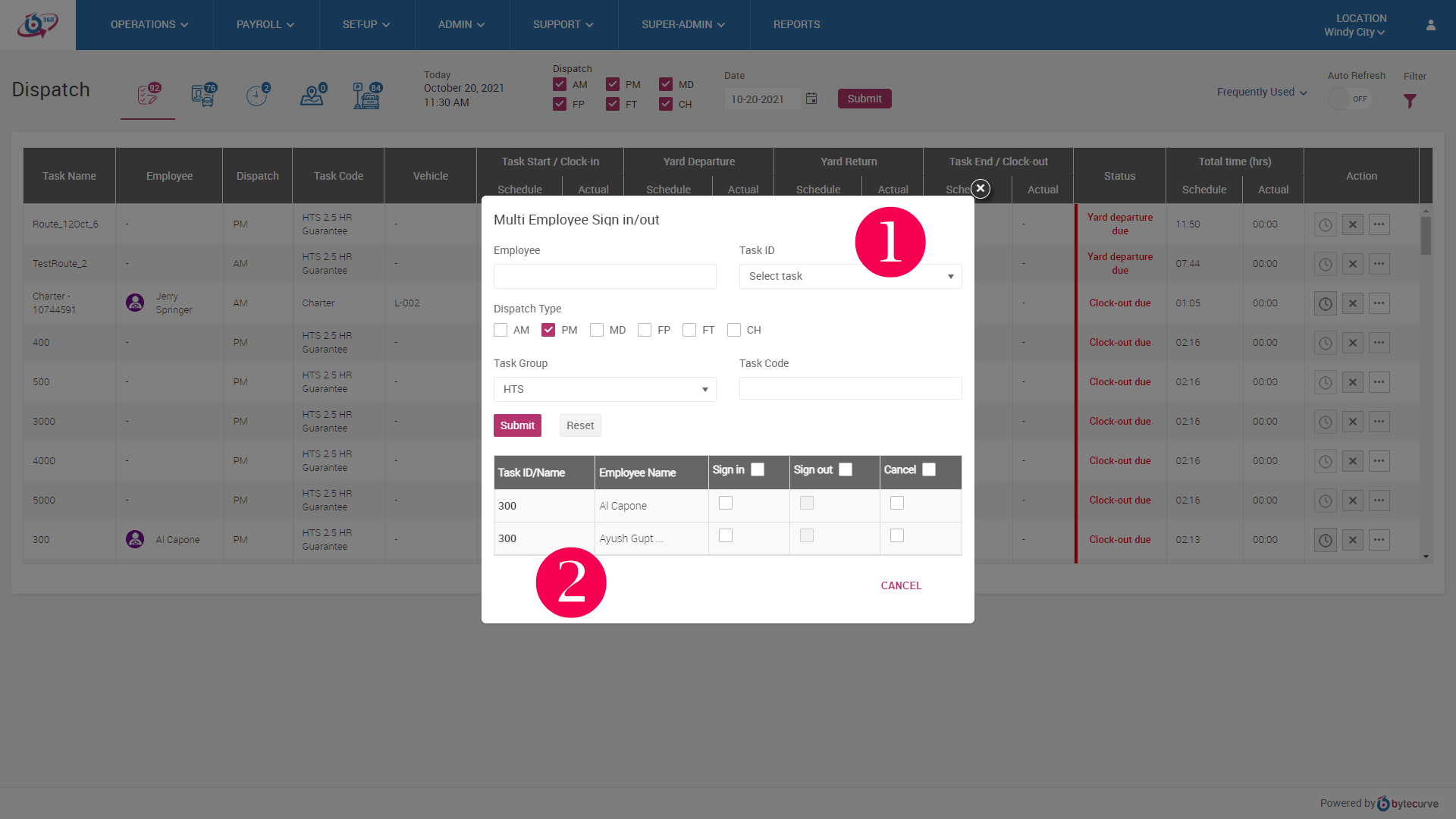Toggle the Auto Refresh switch
Viewport: 1456px width, 819px height.
(x=1350, y=99)
